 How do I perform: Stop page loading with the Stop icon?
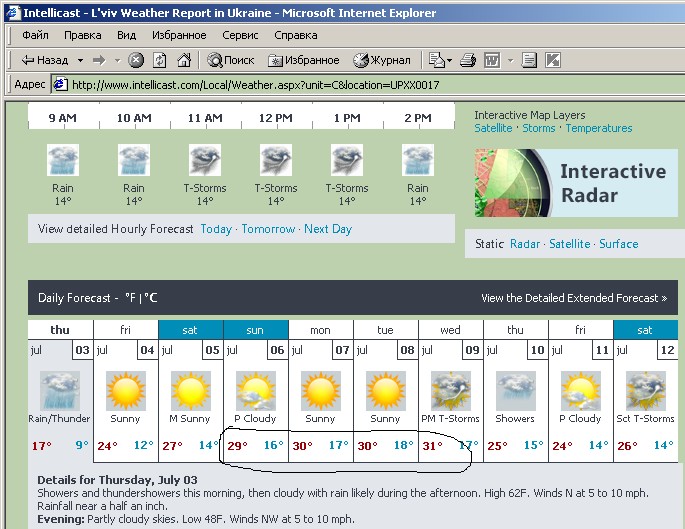click(136, 60)
